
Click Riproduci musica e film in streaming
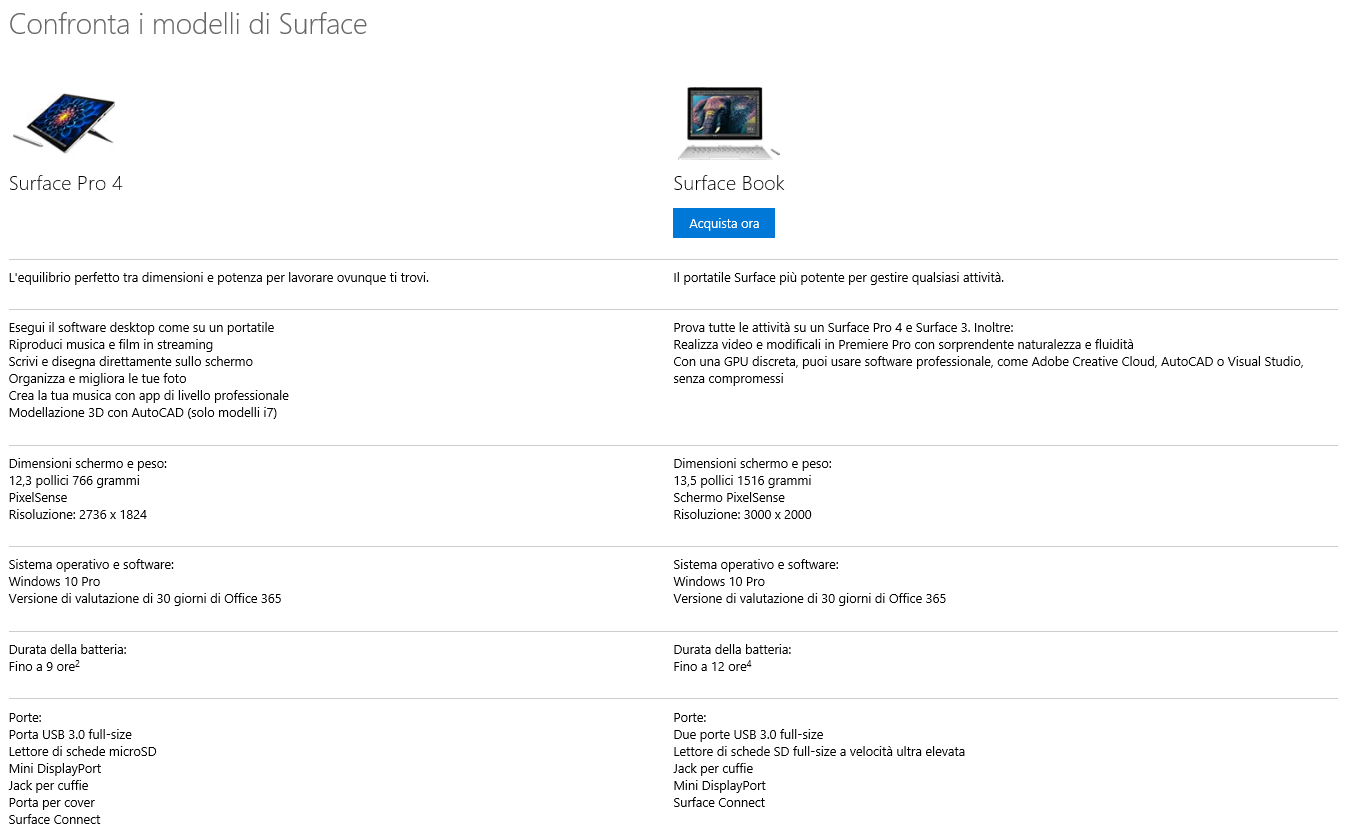[111, 345]
